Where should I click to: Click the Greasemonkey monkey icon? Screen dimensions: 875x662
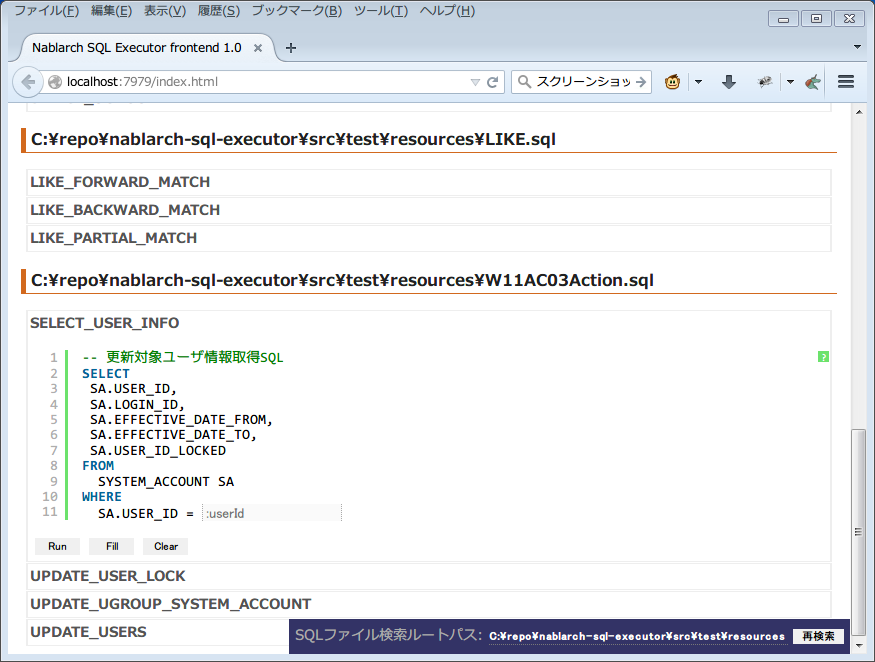click(x=673, y=82)
